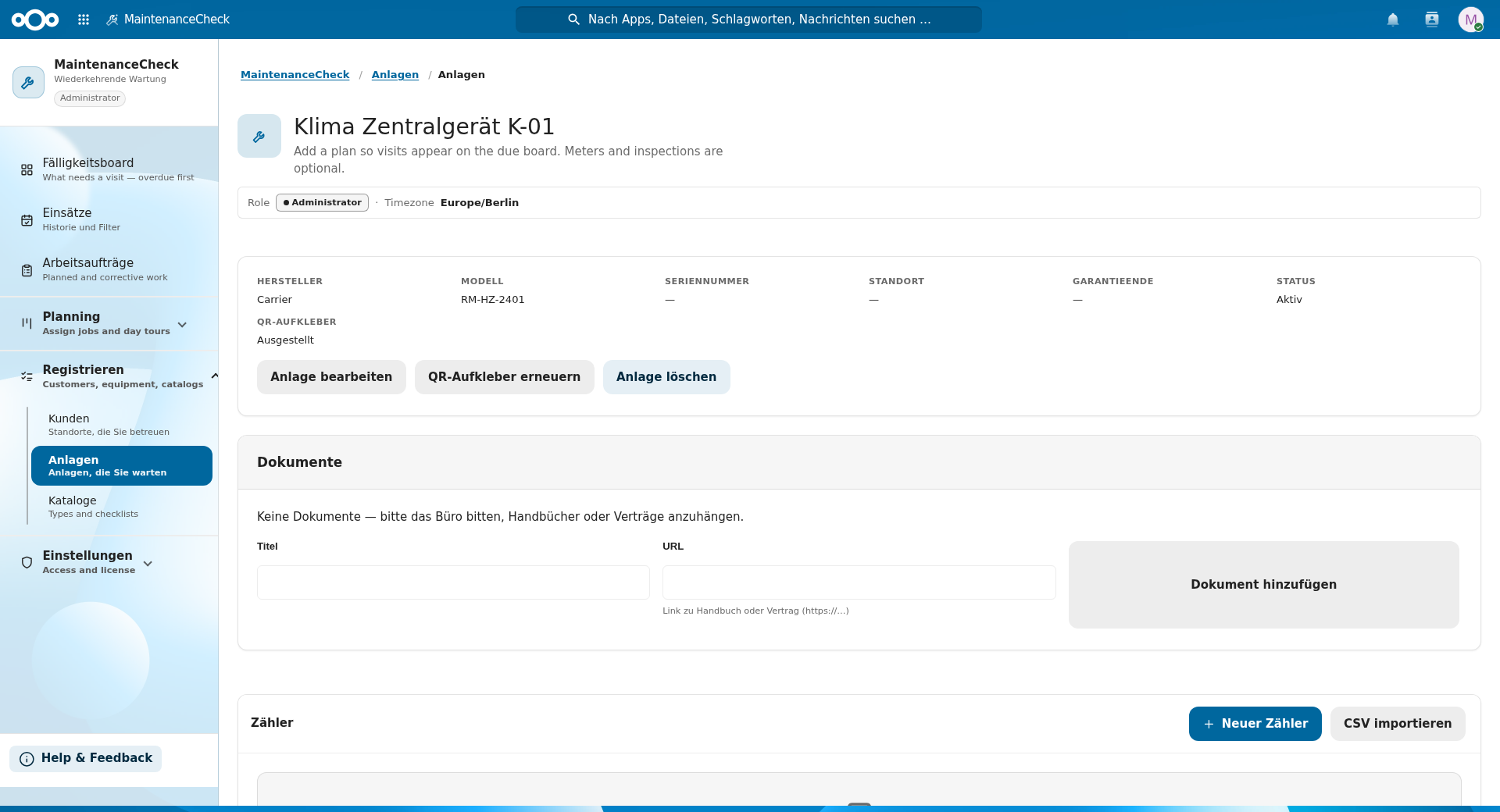Click CSV importieren
The image size is (1500, 812).
pyautogui.click(x=1398, y=724)
